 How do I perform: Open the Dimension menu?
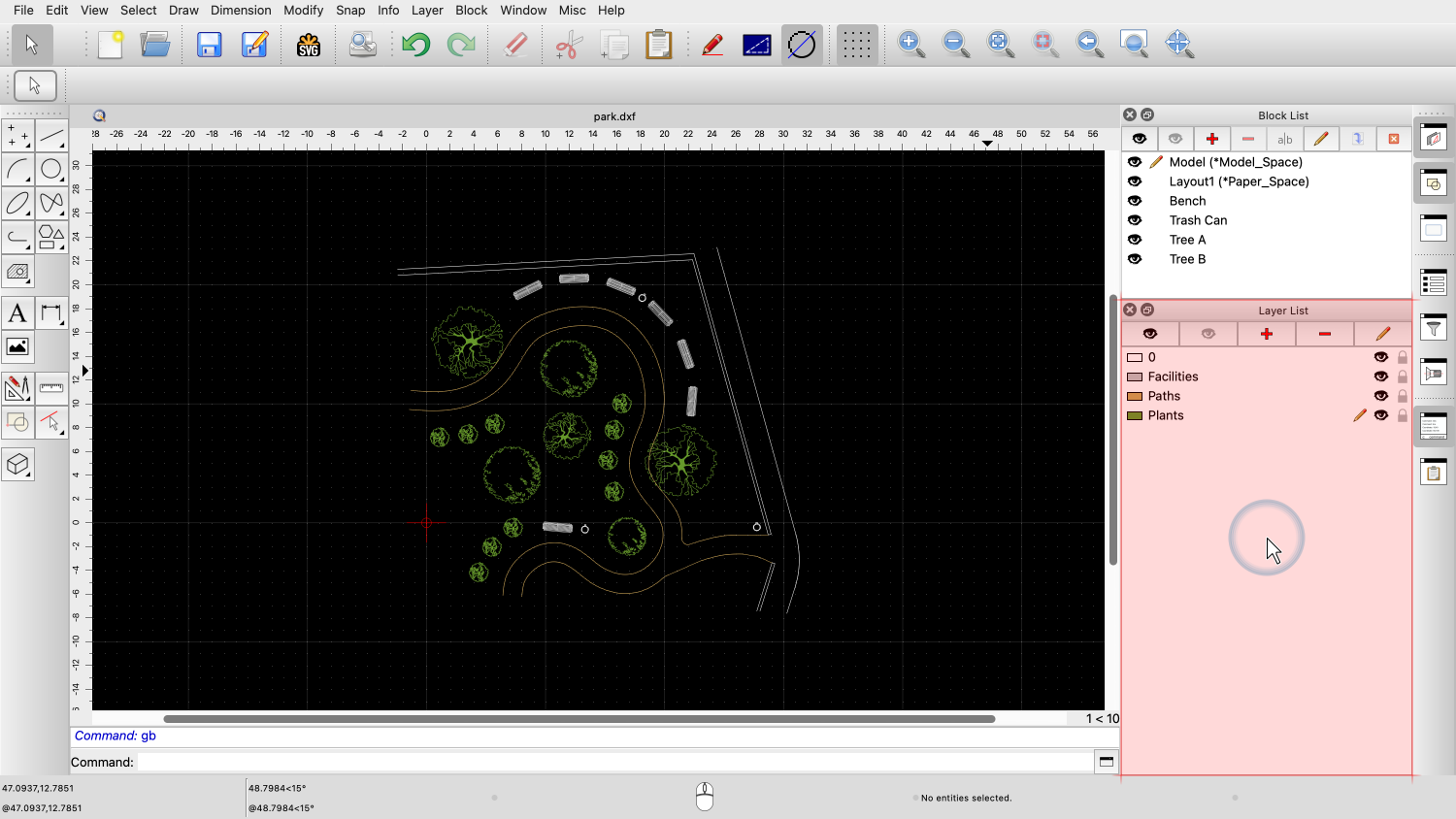[241, 10]
